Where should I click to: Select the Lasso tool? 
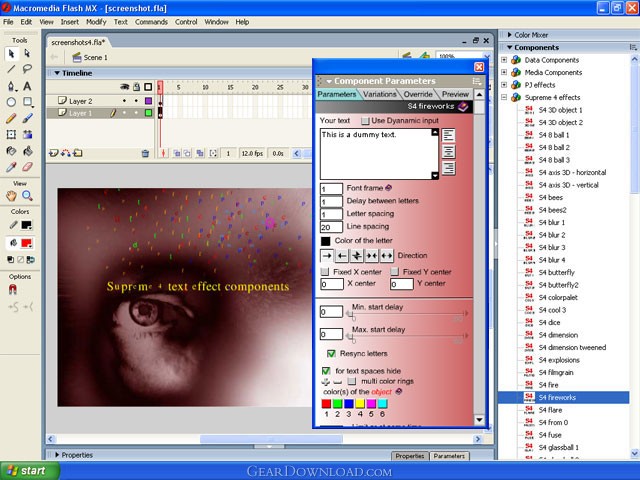(x=27, y=69)
